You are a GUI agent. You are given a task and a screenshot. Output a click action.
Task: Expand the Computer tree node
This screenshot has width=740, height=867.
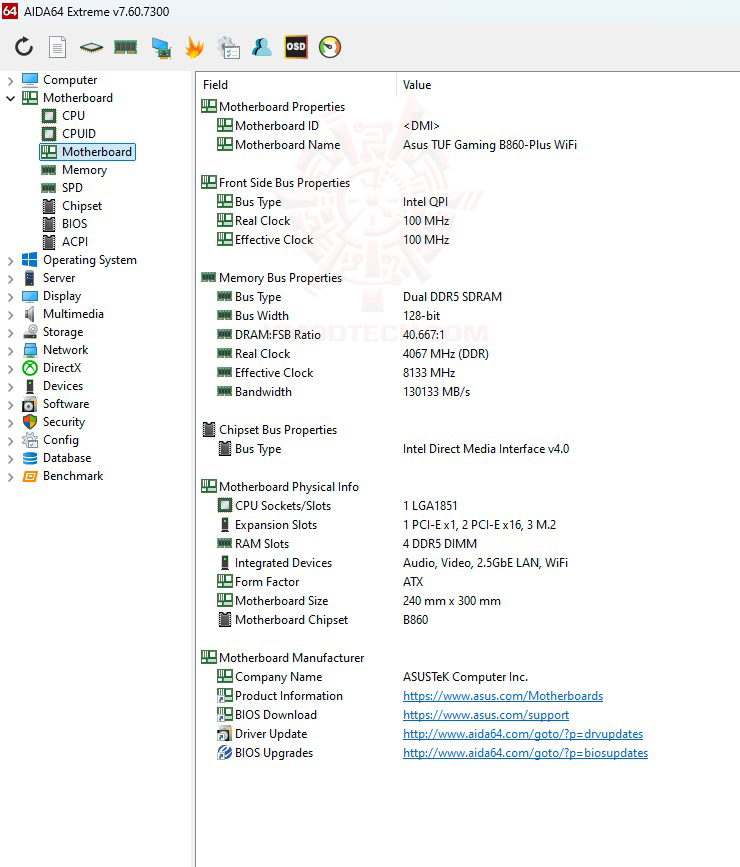pos(10,81)
